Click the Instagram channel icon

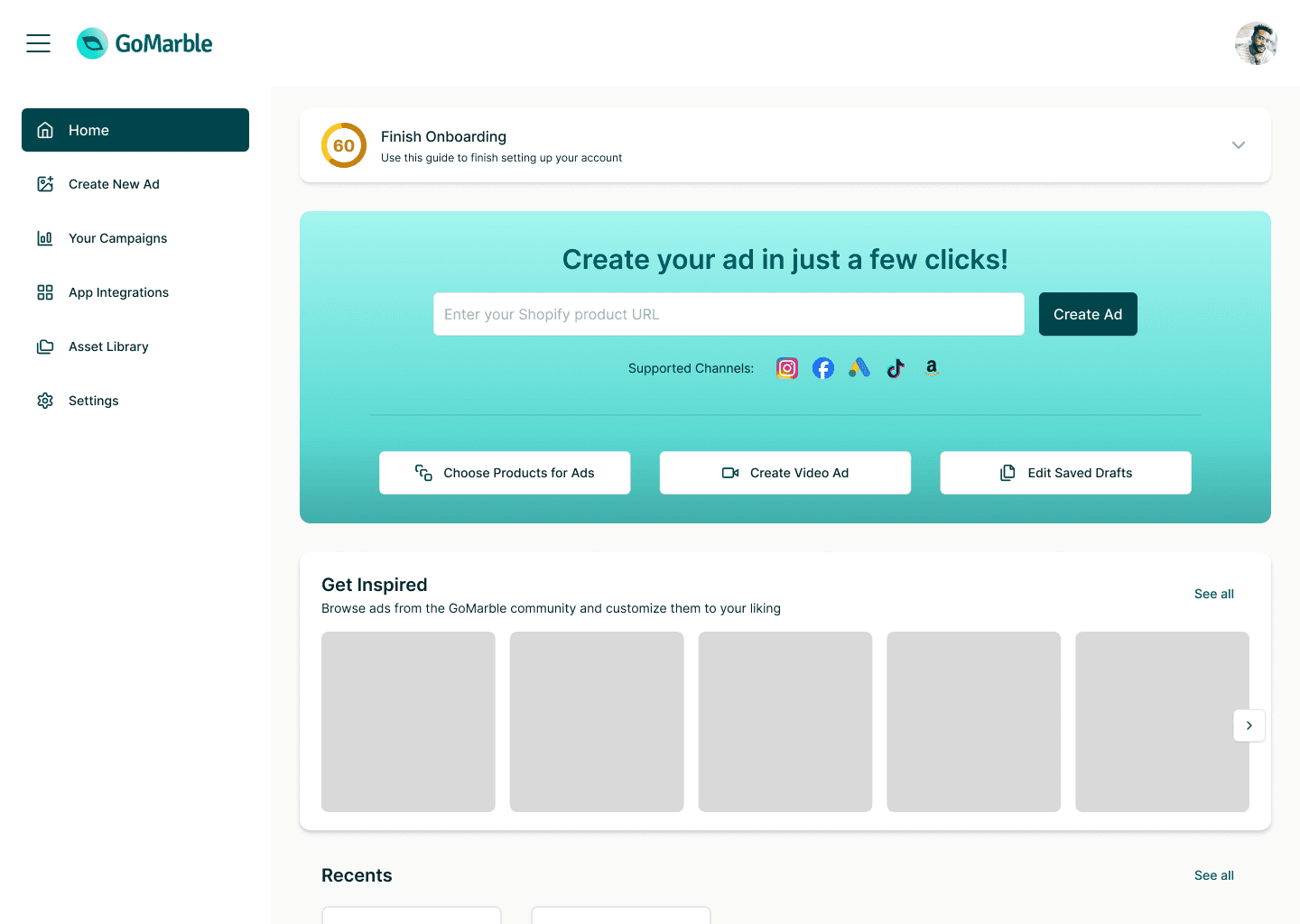coord(787,368)
